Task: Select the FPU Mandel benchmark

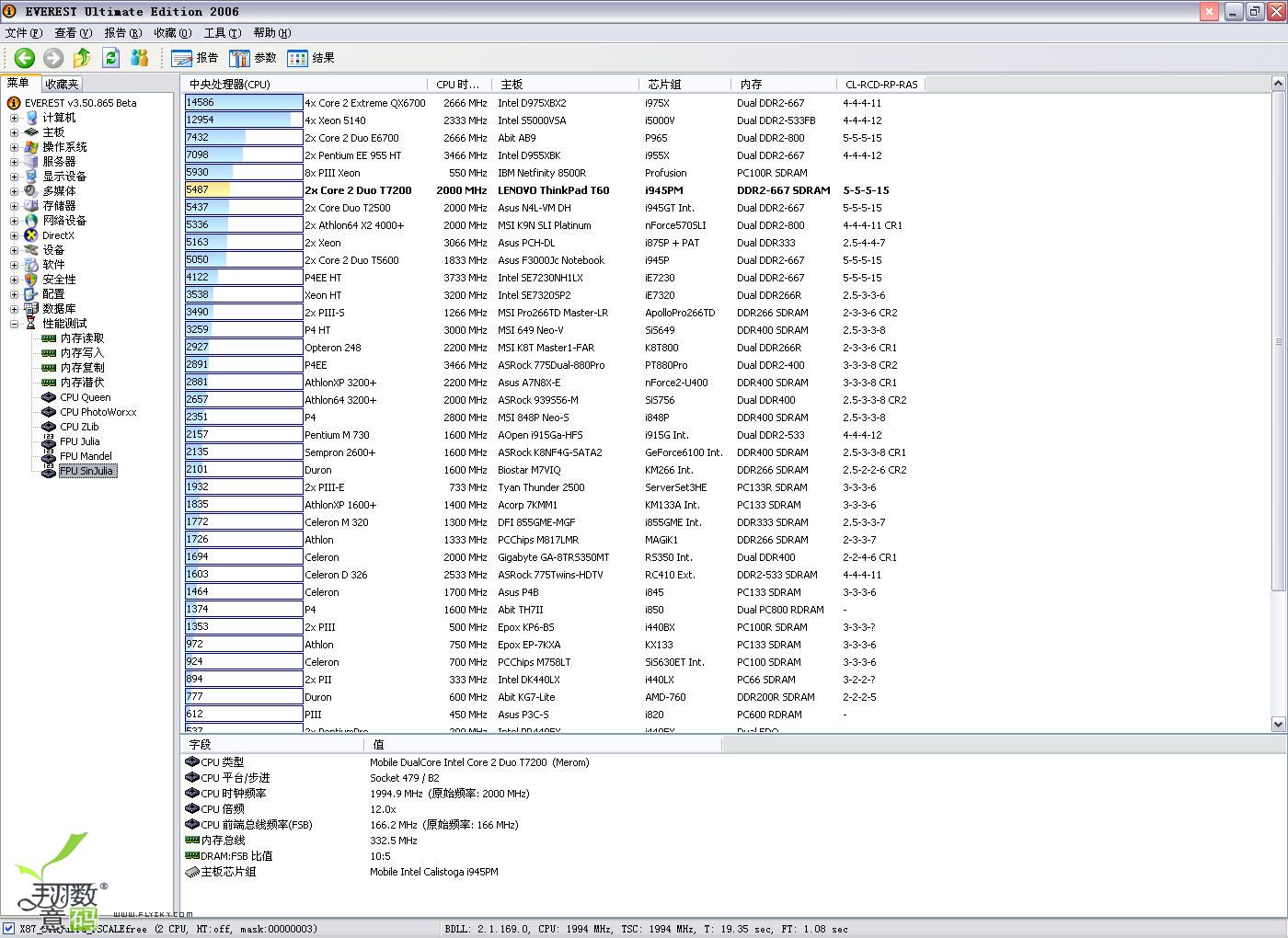Action: (x=86, y=456)
